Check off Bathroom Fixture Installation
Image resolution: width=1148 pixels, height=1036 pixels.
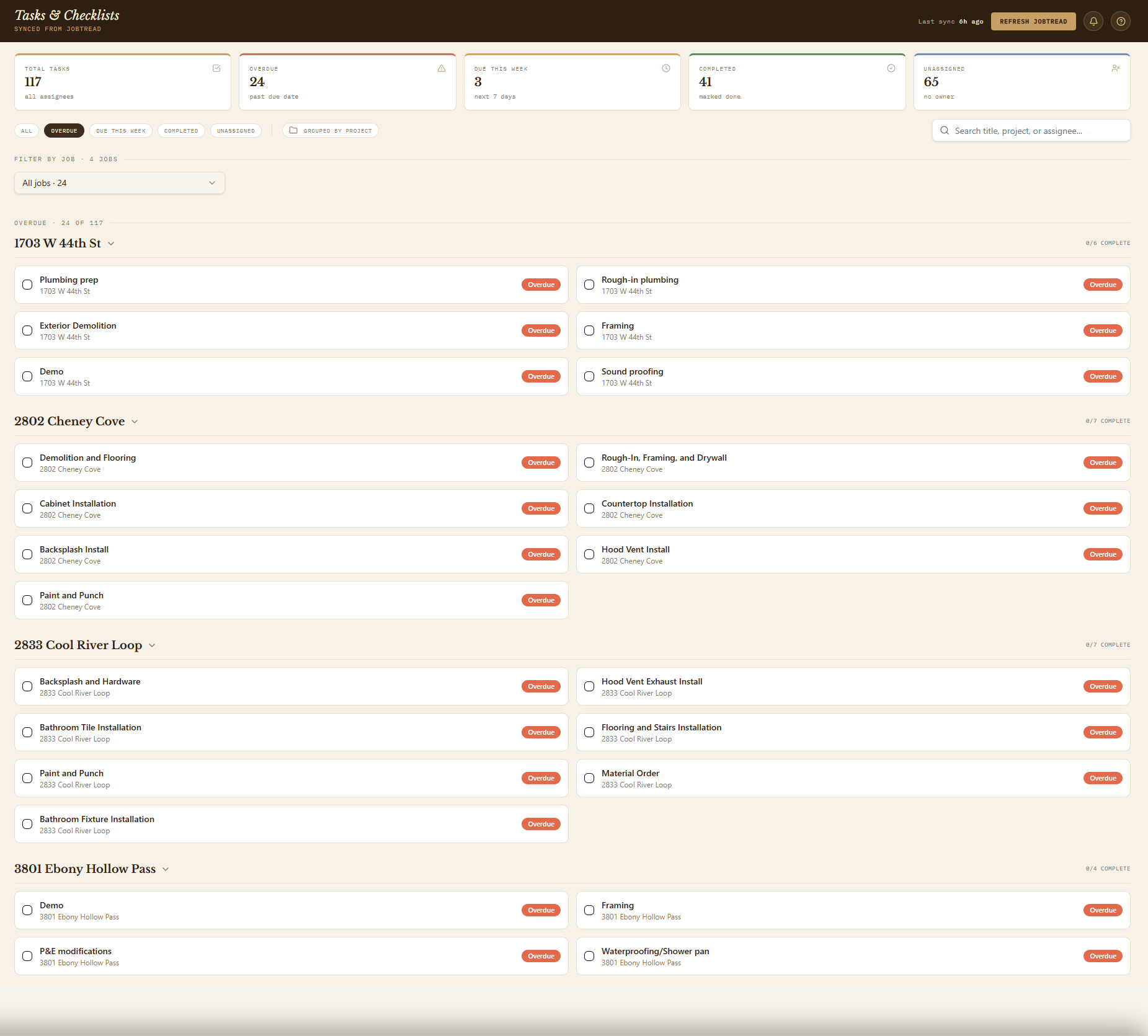27,824
